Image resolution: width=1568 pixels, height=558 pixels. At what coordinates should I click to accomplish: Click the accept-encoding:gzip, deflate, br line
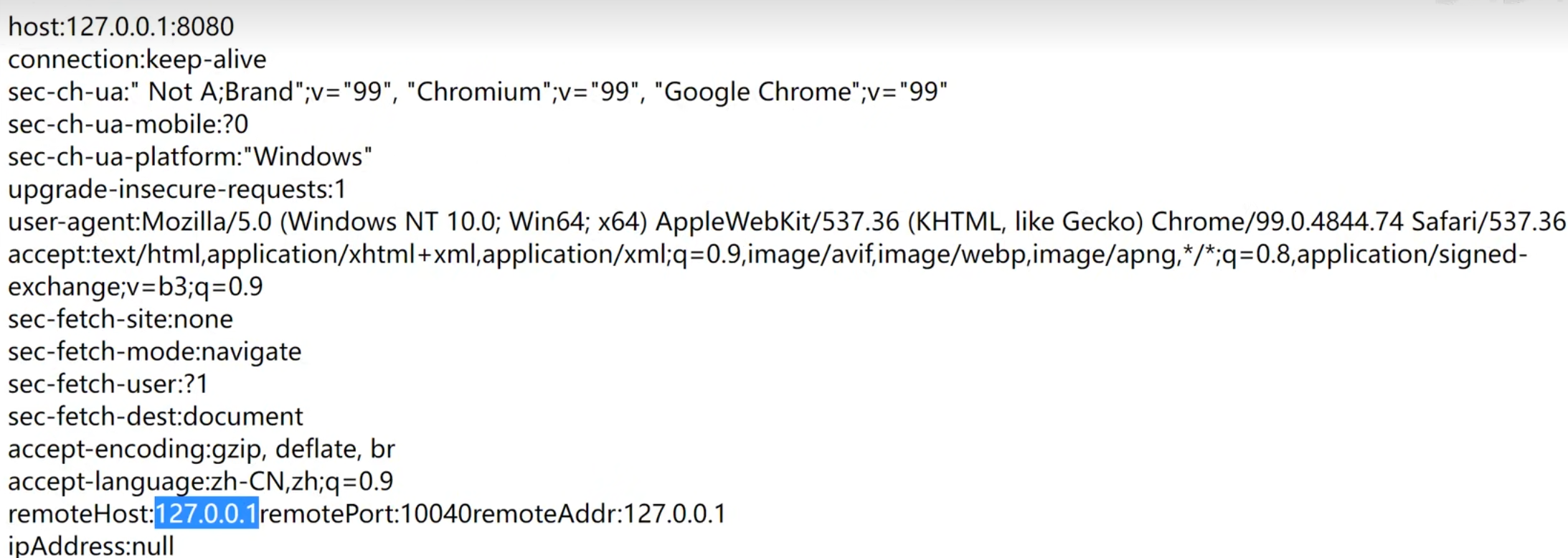(201, 449)
